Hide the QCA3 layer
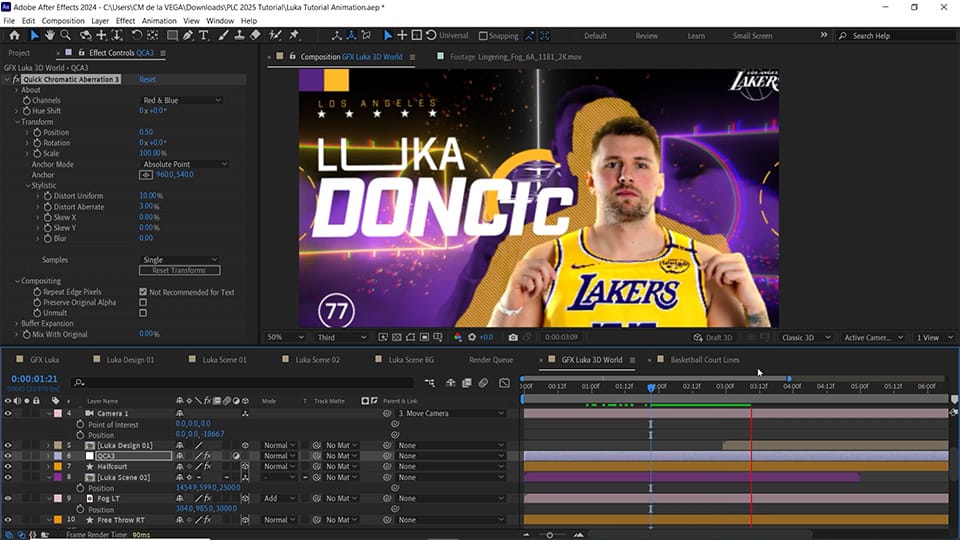This screenshot has width=960, height=540. pos(8,456)
